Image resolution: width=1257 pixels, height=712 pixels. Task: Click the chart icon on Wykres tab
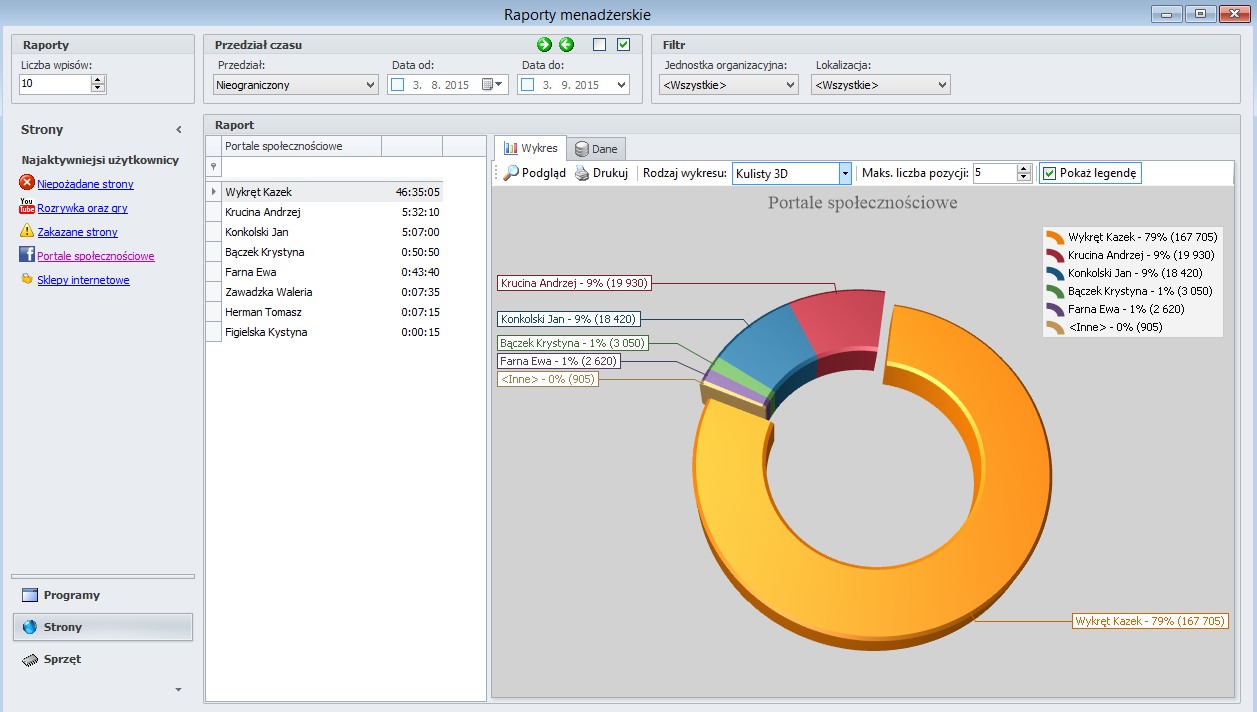coord(510,148)
